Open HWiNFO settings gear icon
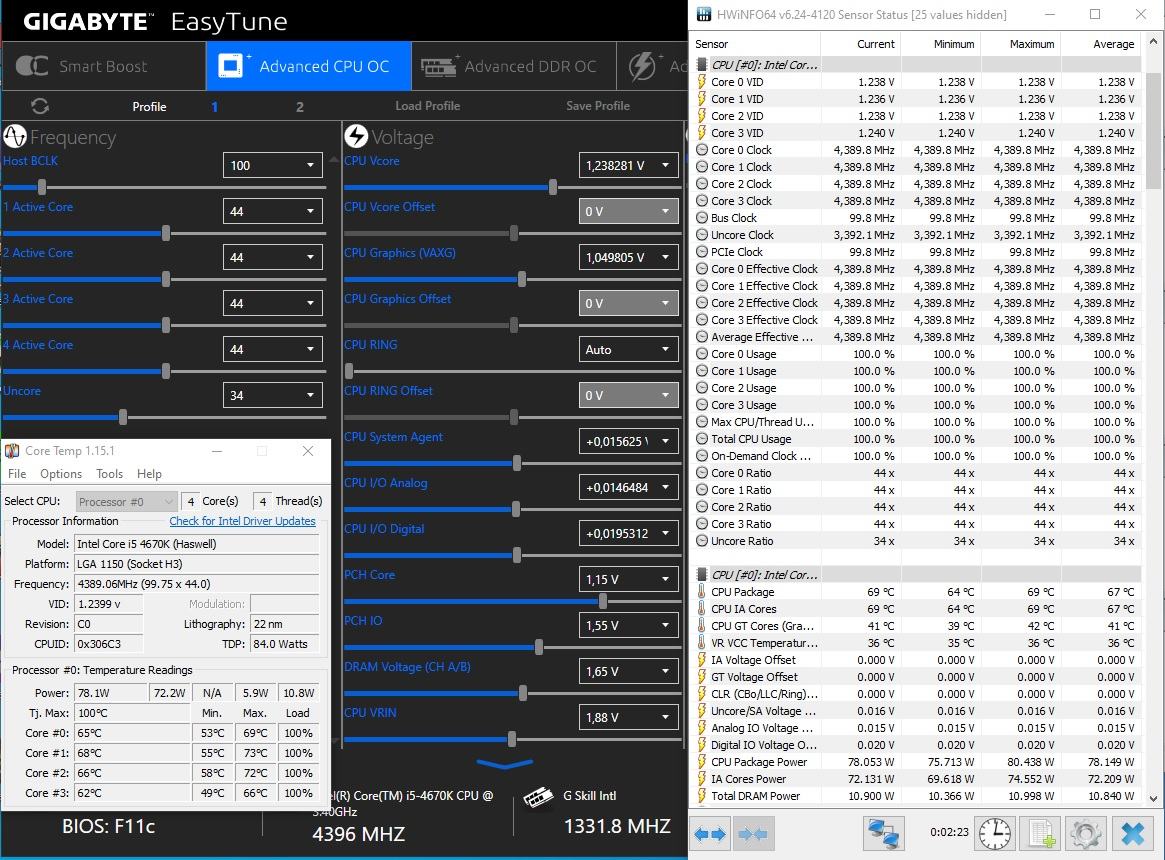Viewport: 1165px width, 860px height. (x=1086, y=833)
